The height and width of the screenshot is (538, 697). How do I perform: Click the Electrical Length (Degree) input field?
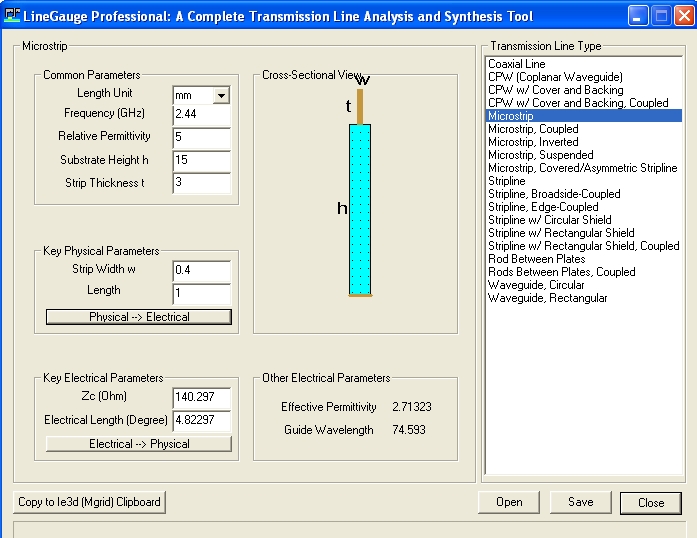click(x=201, y=421)
